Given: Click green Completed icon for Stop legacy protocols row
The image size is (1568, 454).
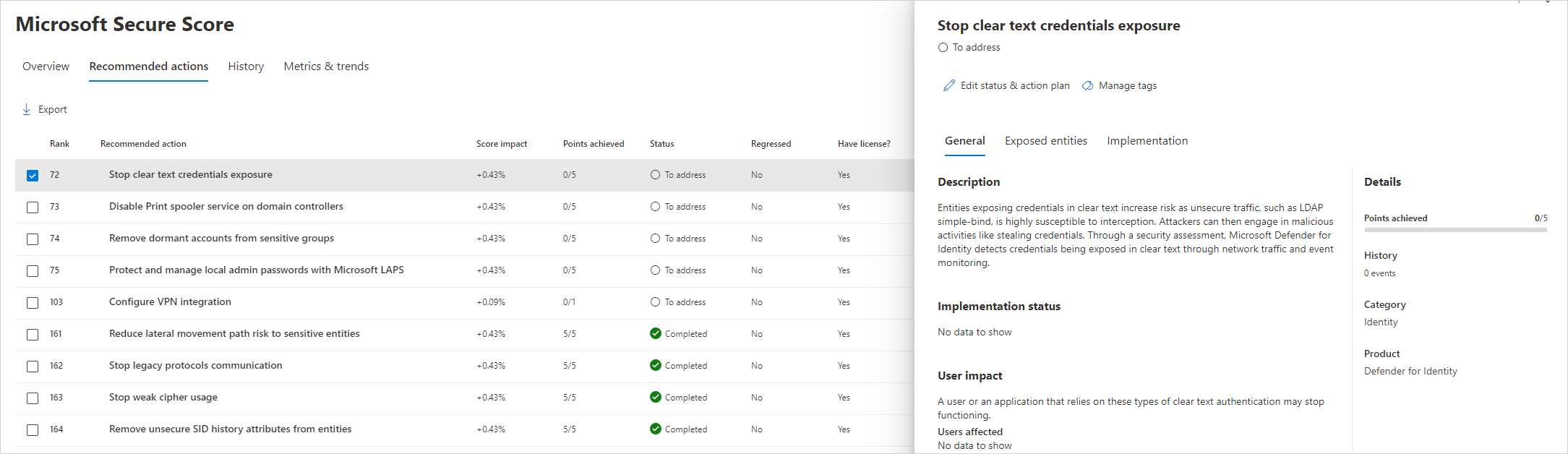Looking at the screenshot, I should pyautogui.click(x=656, y=365).
